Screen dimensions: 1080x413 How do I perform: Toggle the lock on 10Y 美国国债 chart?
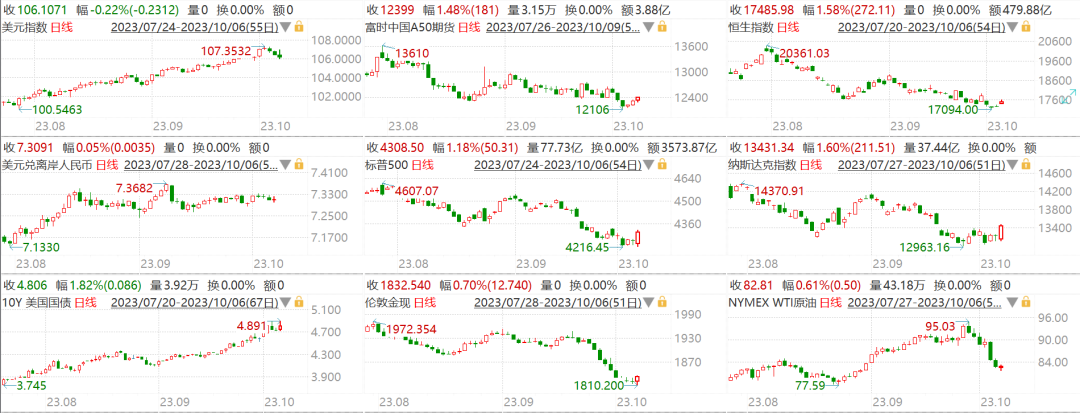299,303
